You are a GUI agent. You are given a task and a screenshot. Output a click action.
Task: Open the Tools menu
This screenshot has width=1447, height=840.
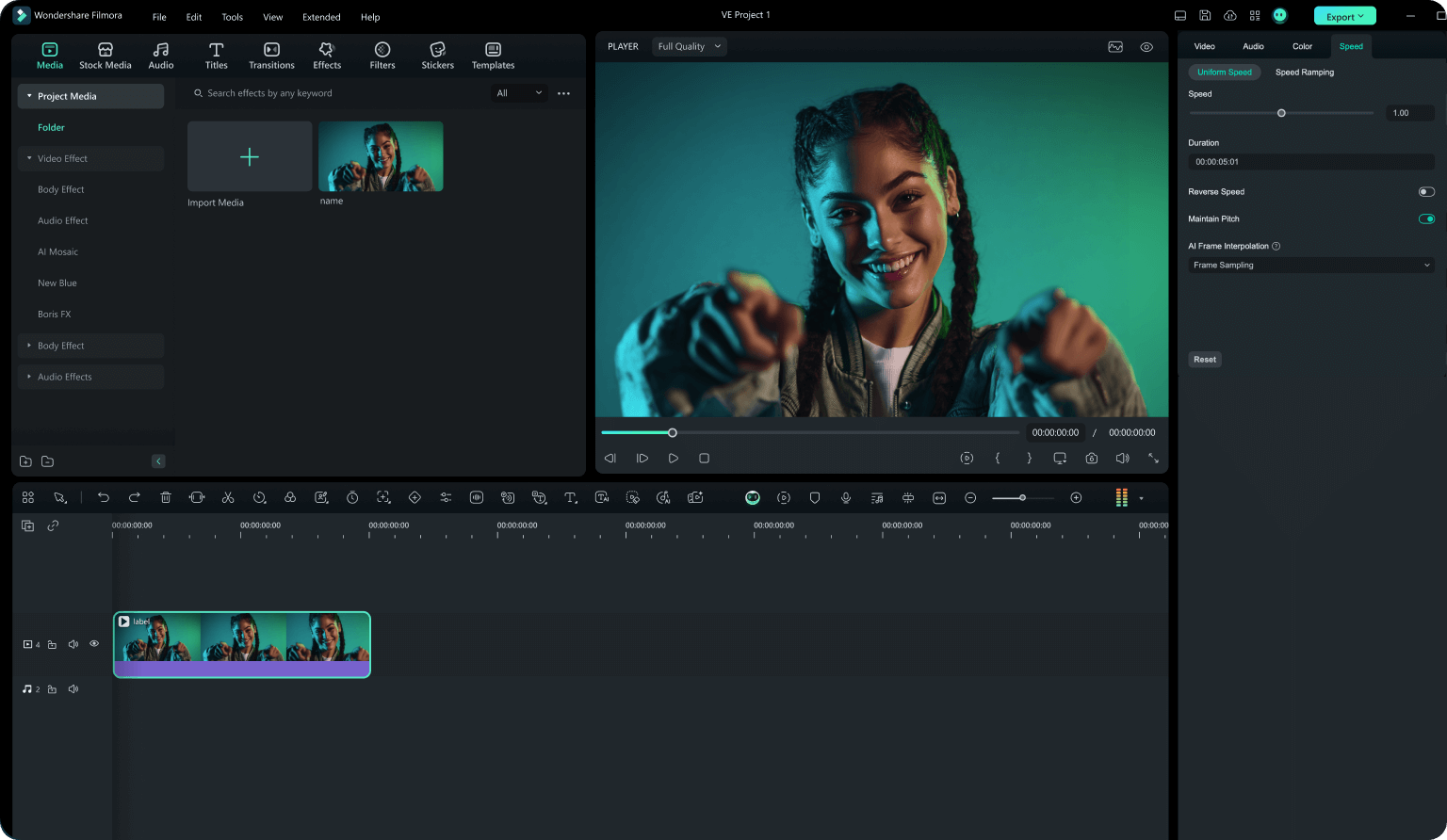click(x=232, y=17)
